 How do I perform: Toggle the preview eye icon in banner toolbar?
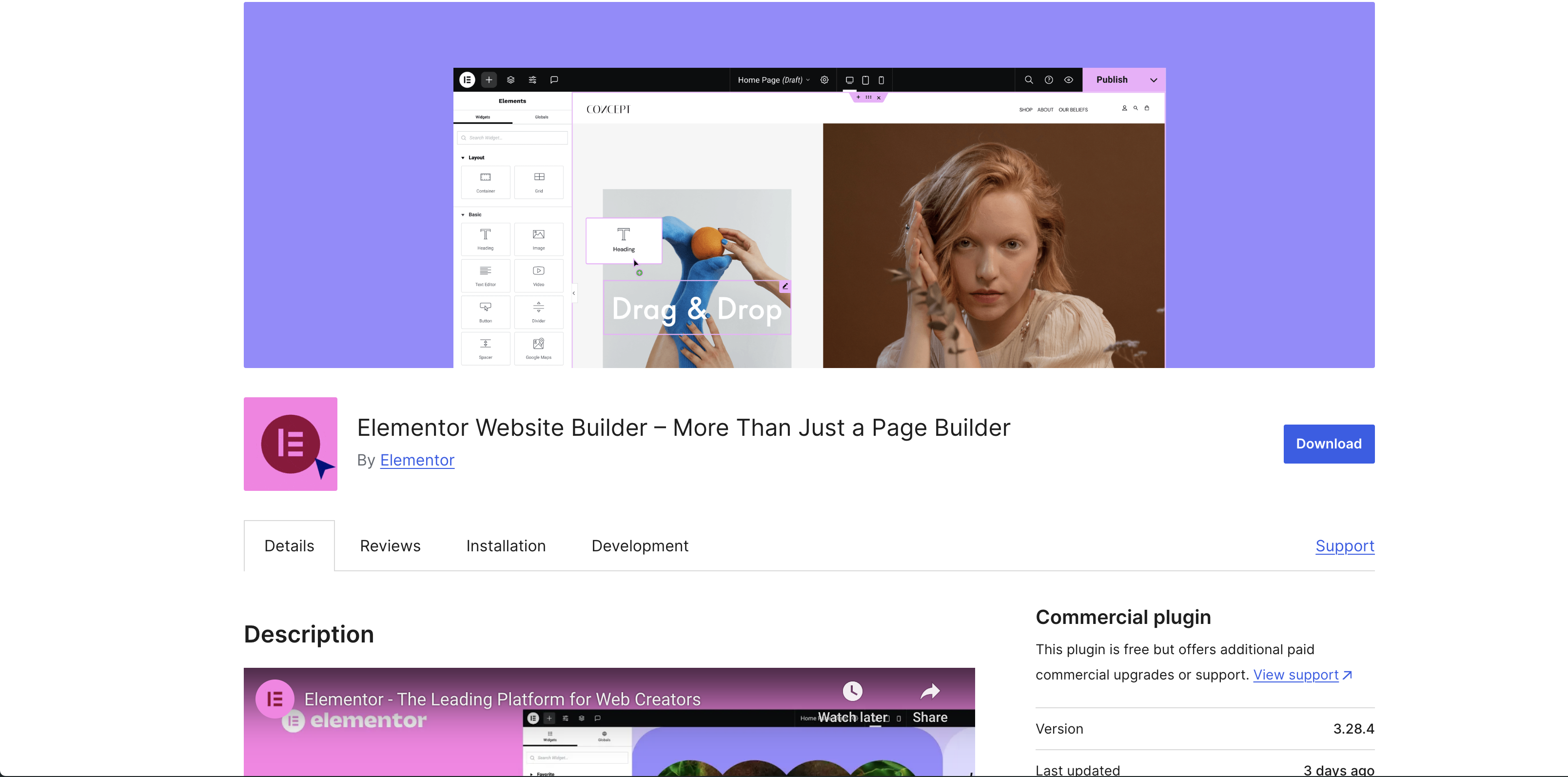[1069, 80]
